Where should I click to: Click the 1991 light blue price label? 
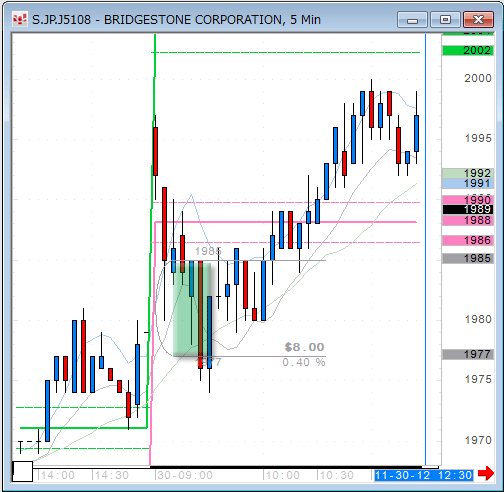468,183
